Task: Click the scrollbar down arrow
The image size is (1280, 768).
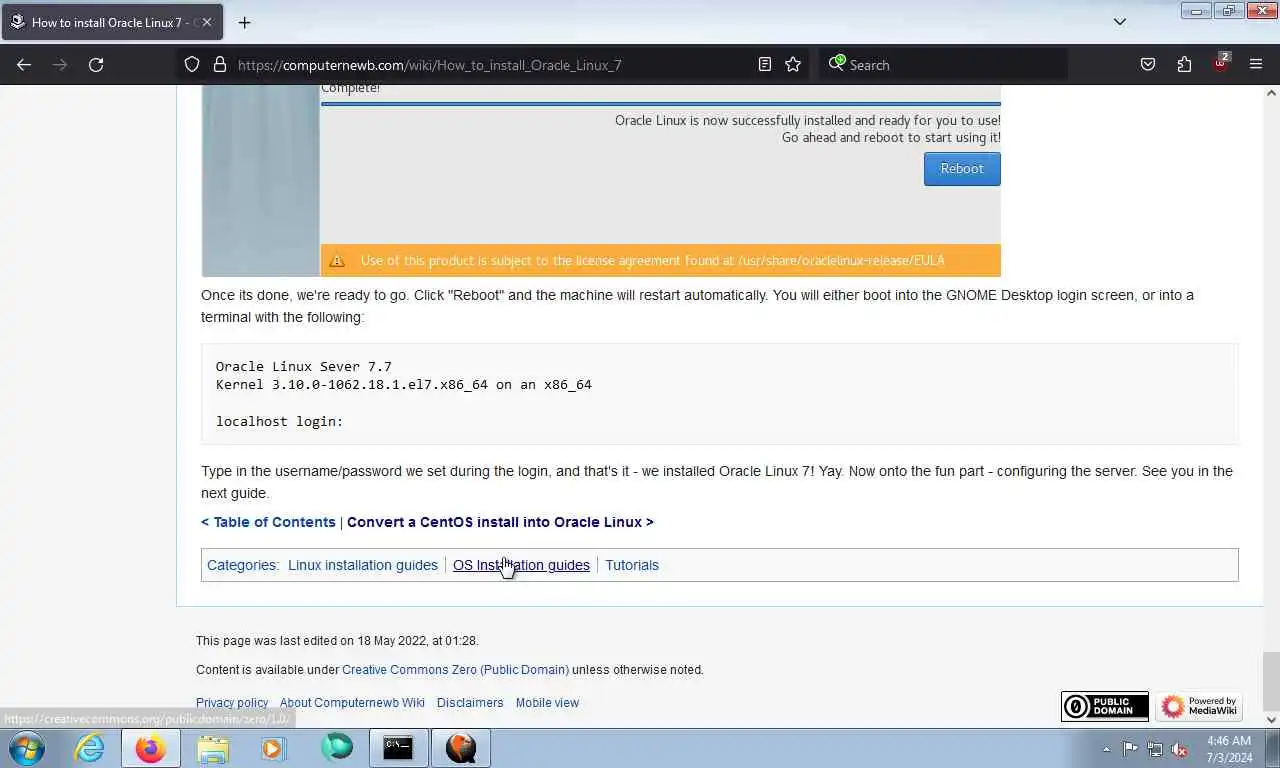Action: coord(1271,719)
